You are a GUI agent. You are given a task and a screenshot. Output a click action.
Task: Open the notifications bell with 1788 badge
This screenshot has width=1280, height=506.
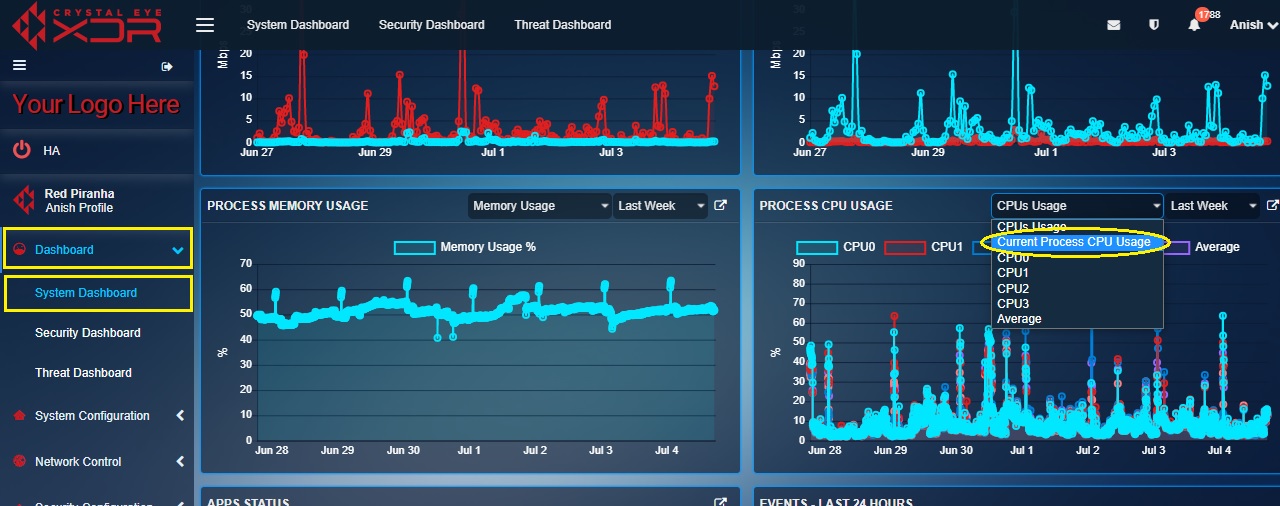(x=1195, y=23)
